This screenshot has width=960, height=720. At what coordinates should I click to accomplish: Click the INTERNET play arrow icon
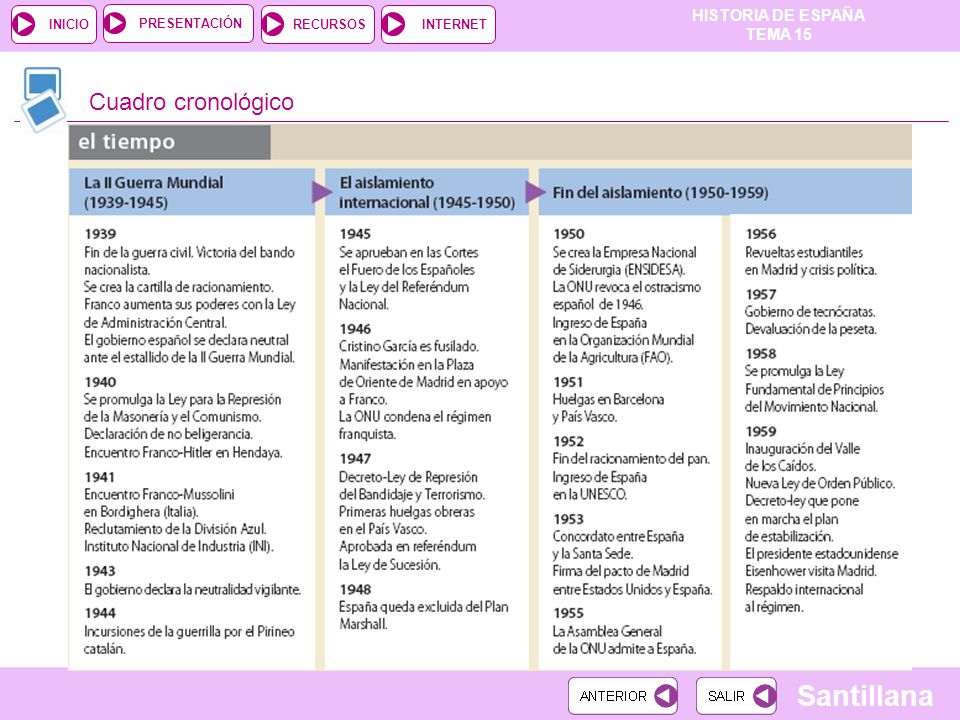[x=394, y=24]
